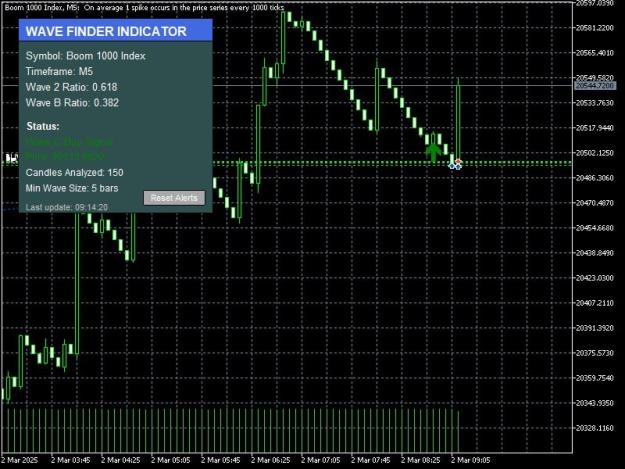Click the price axis label 20470.4870

pyautogui.click(x=595, y=203)
